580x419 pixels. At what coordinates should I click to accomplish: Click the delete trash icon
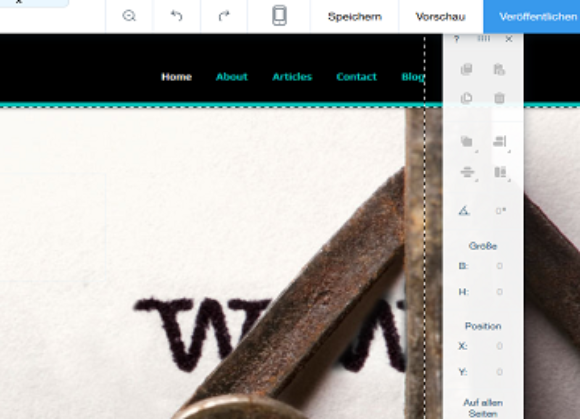(x=499, y=98)
